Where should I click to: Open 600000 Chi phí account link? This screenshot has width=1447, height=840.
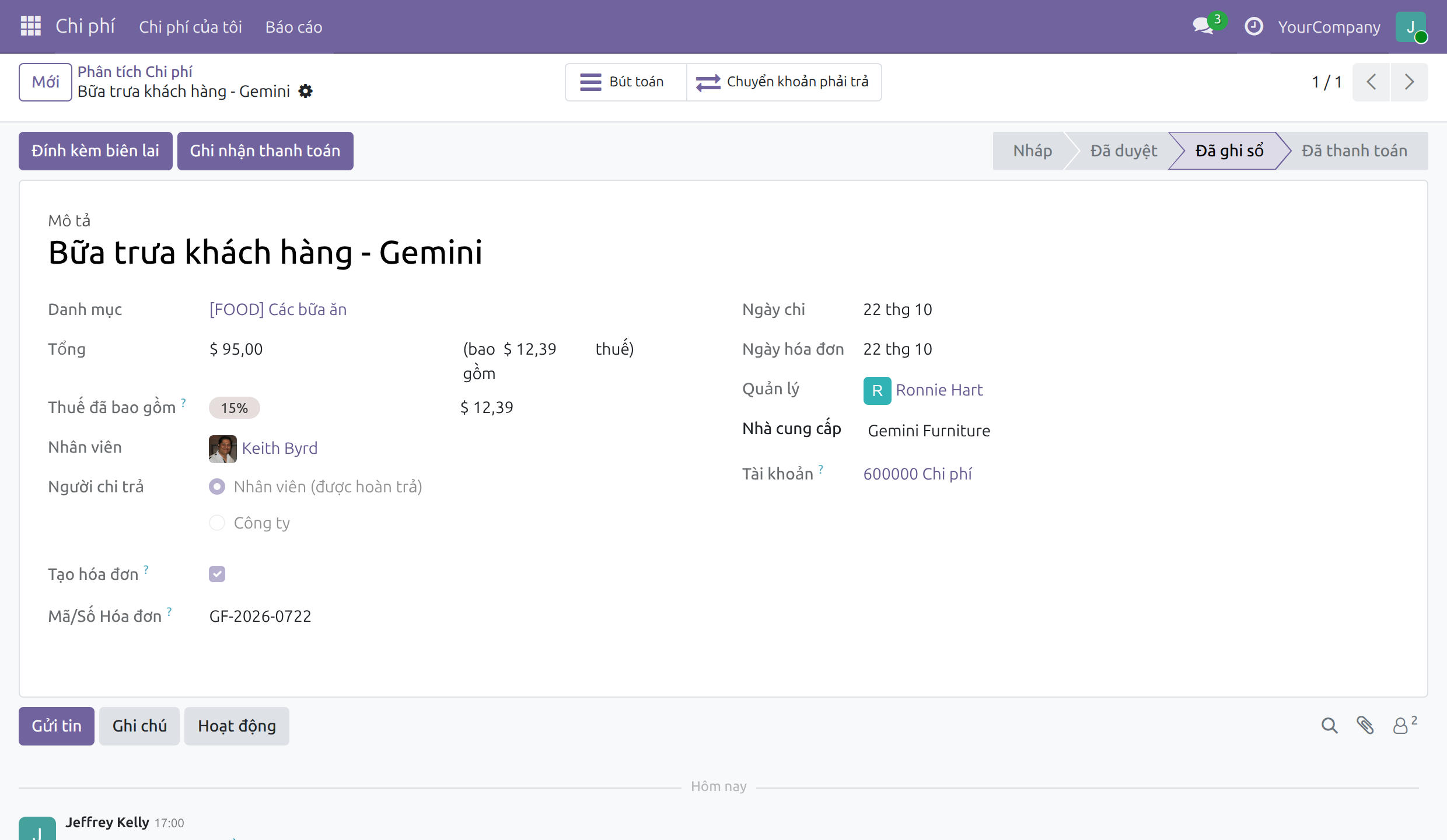click(917, 474)
